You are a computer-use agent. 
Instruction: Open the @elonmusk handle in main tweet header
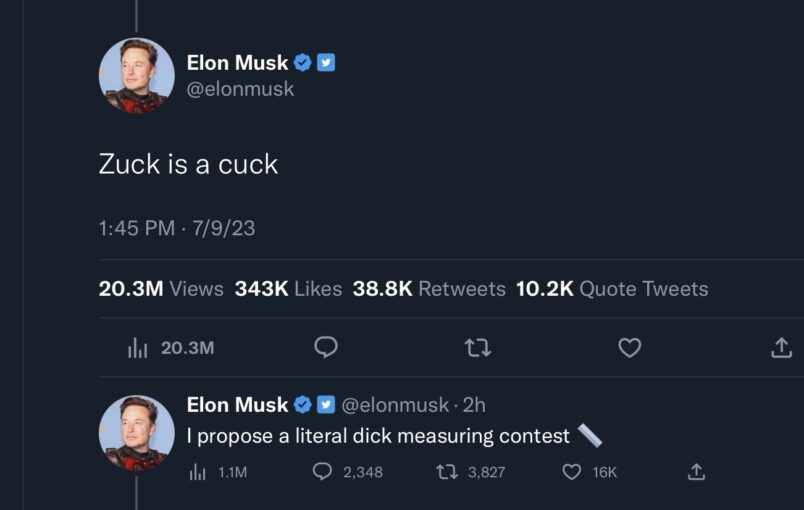(240, 89)
